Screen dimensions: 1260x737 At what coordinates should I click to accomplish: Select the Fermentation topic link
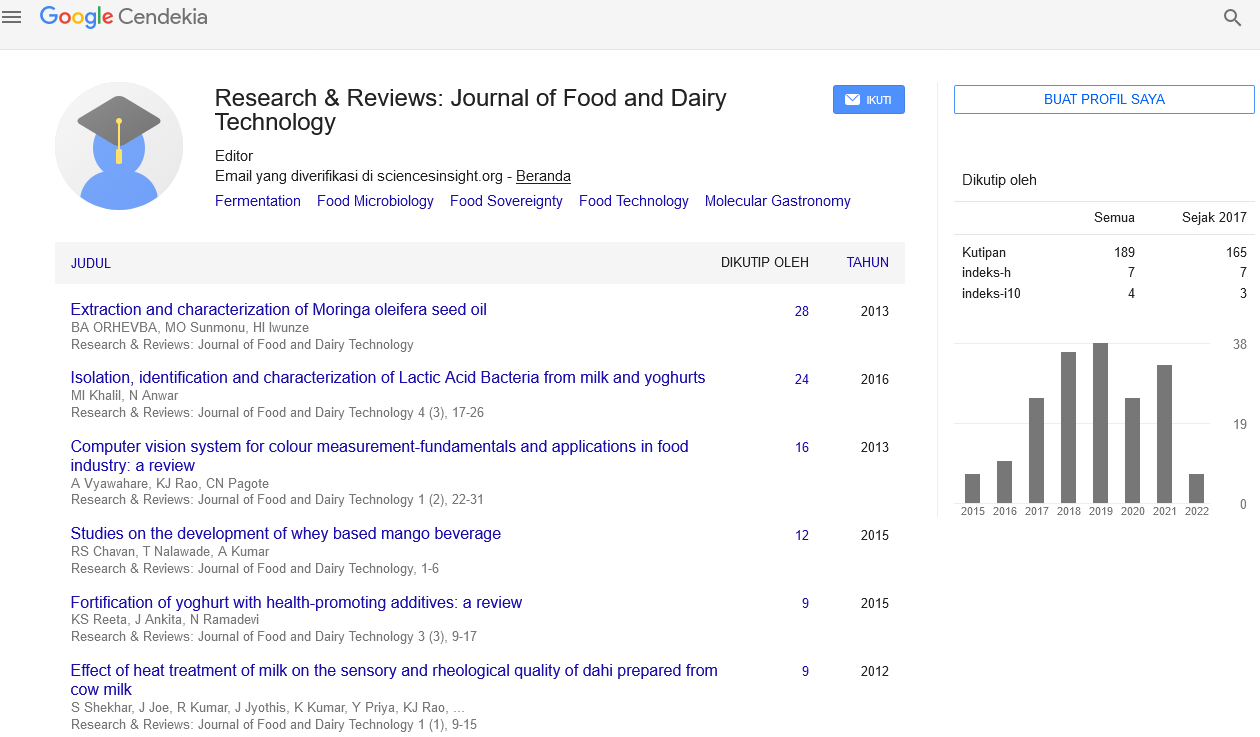coord(257,201)
